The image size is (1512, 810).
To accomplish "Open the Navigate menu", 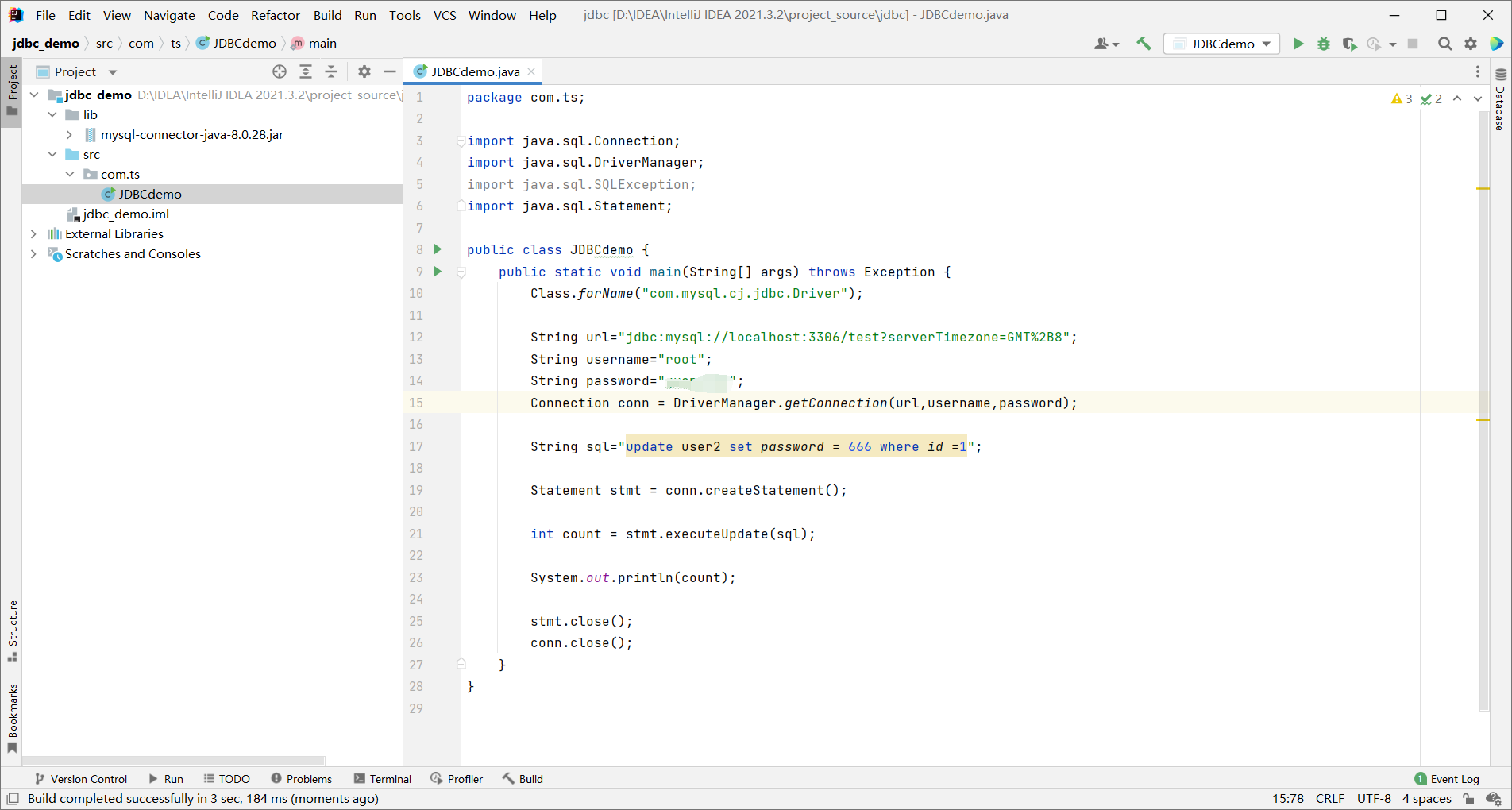I will pos(169,15).
